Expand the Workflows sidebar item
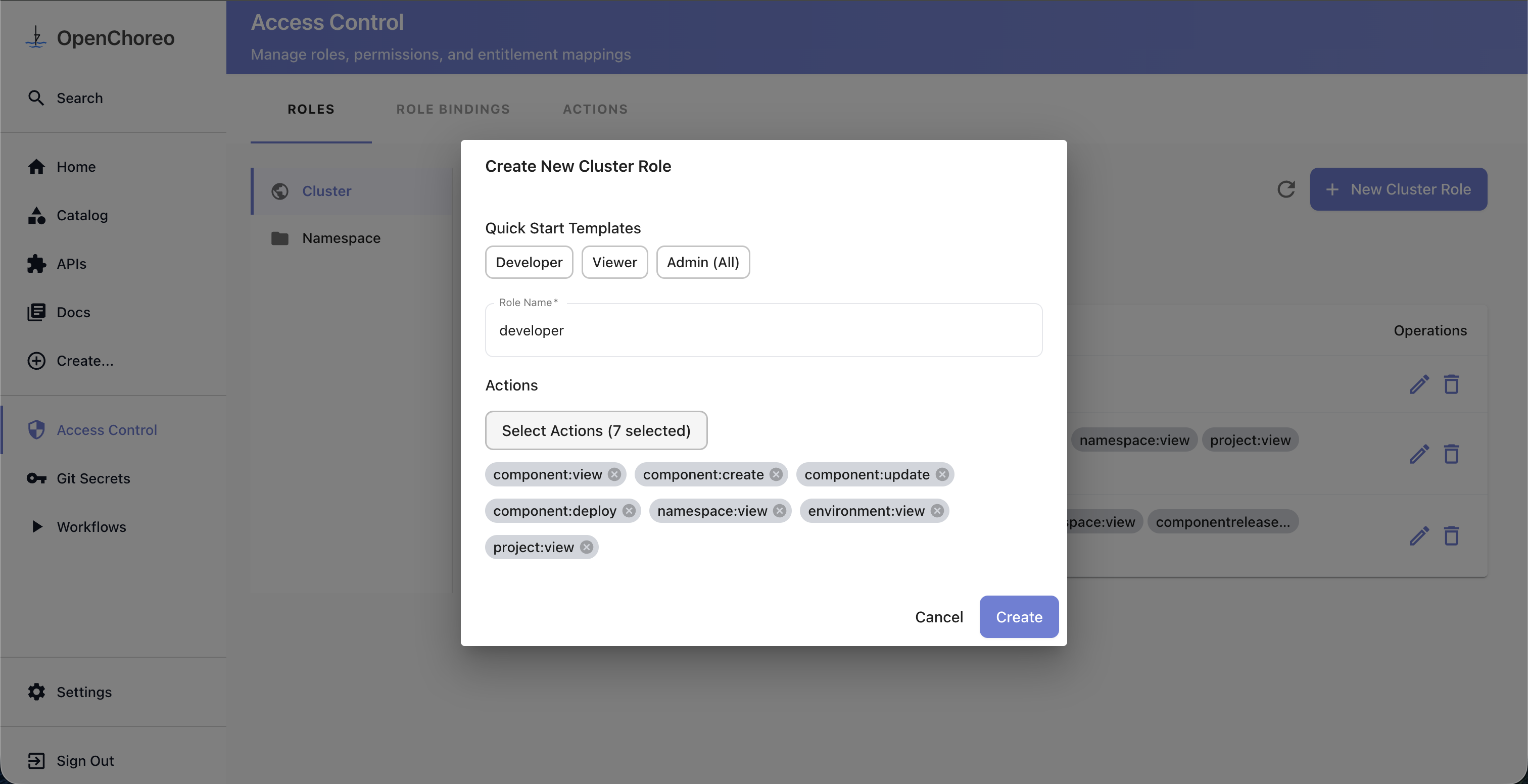 [x=91, y=526]
